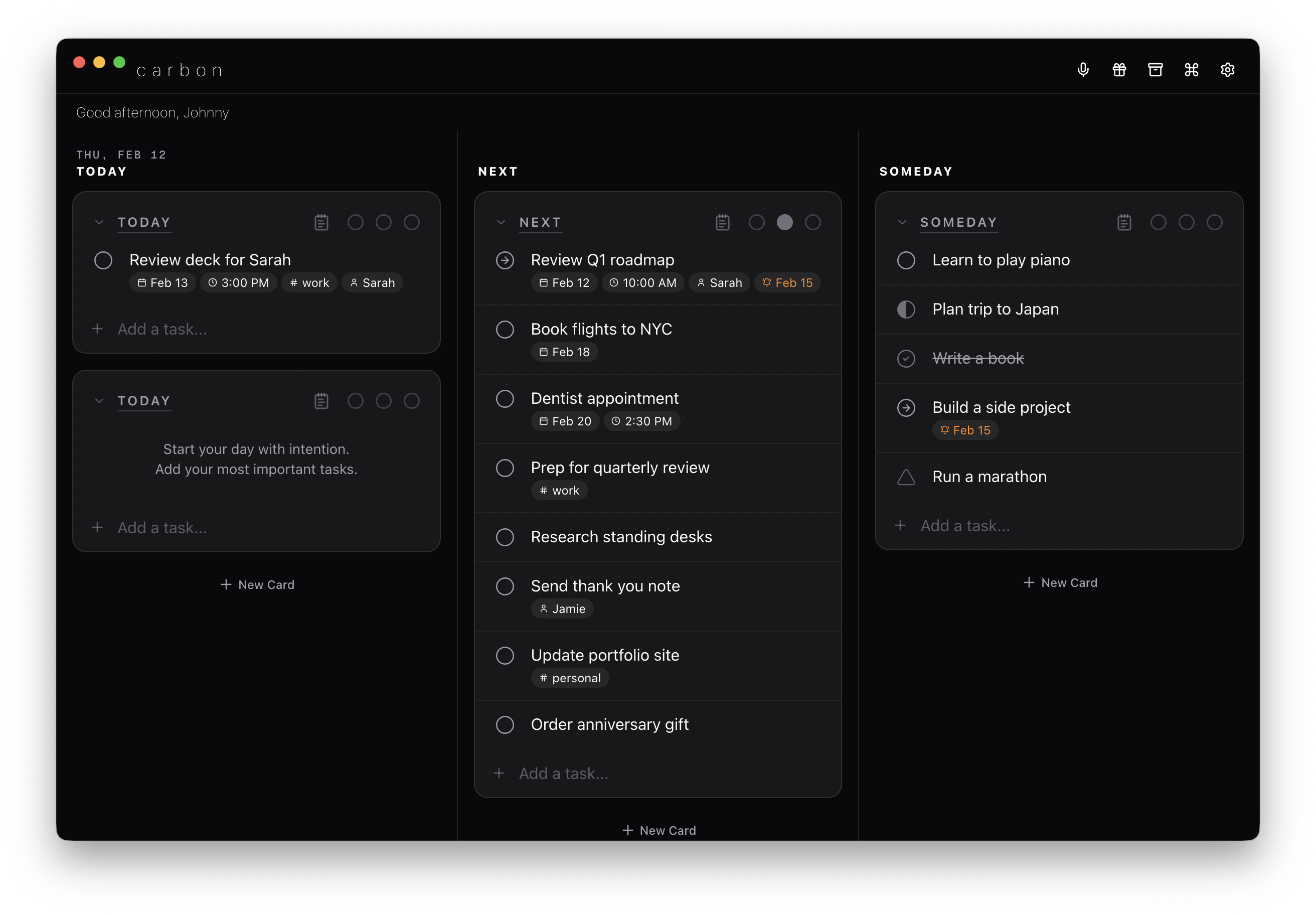
Task: Open the archive box icon
Action: [1156, 69]
